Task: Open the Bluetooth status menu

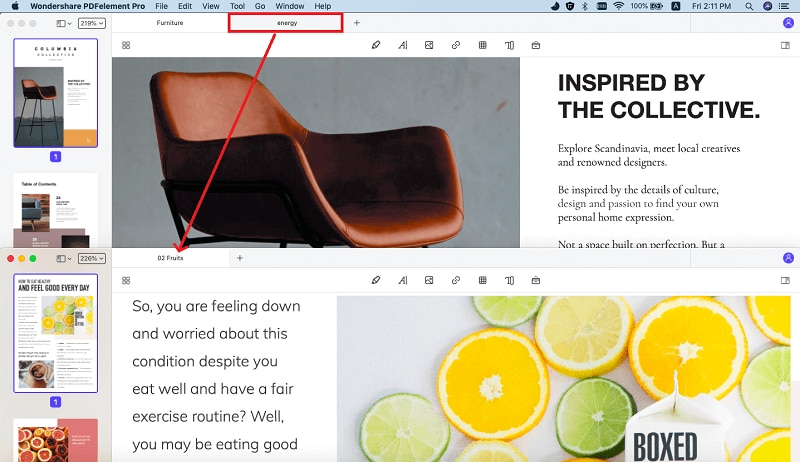Action: 585,6
